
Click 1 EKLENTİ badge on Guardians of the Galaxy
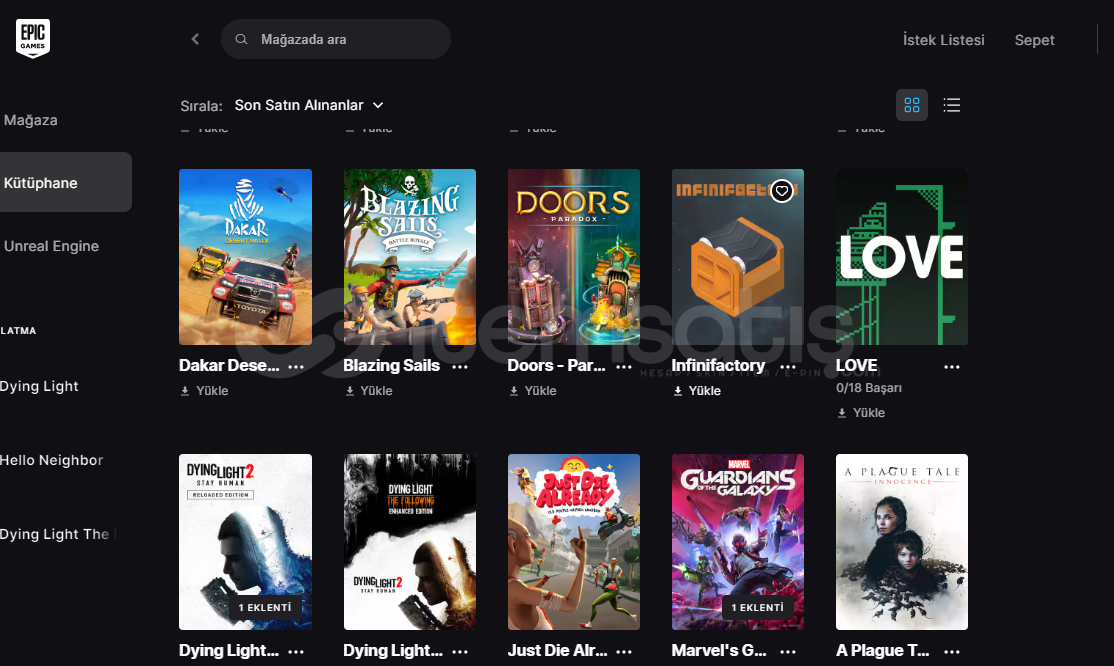(x=757, y=608)
